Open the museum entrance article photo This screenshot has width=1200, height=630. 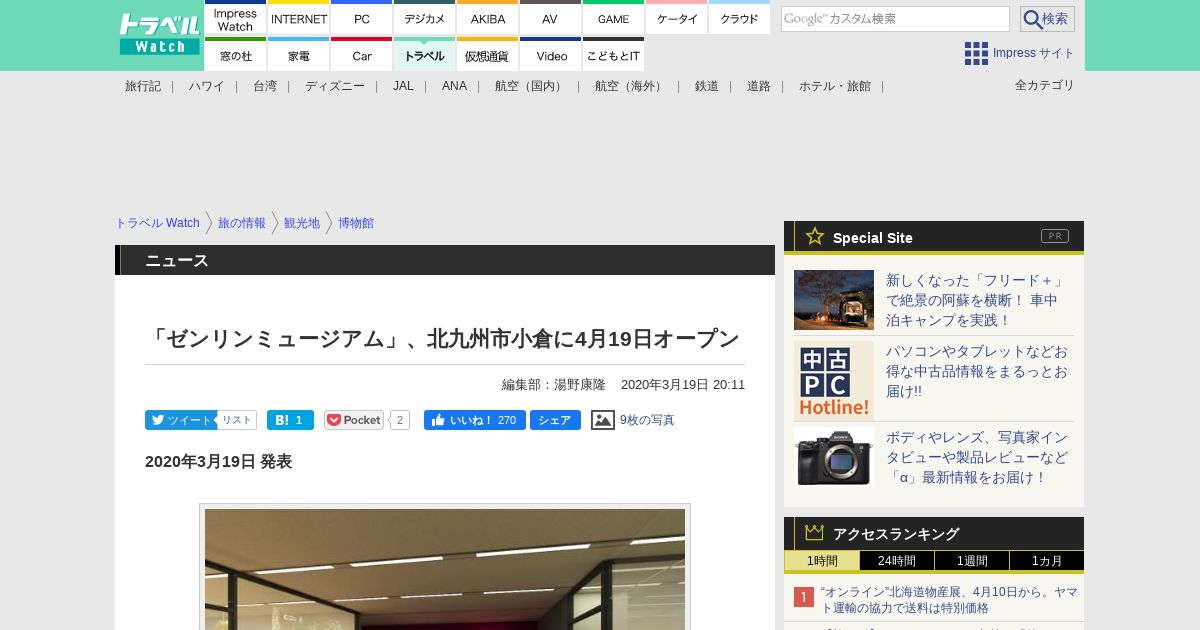tap(445, 568)
